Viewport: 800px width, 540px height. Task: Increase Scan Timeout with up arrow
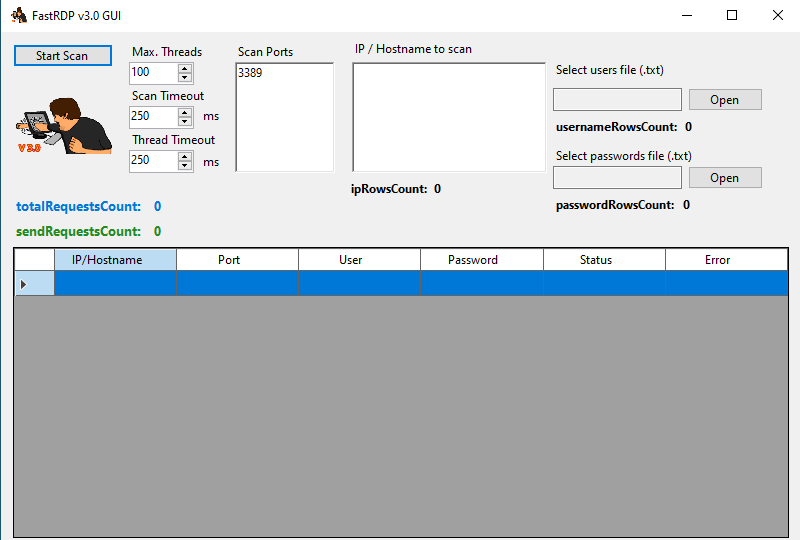click(x=185, y=112)
